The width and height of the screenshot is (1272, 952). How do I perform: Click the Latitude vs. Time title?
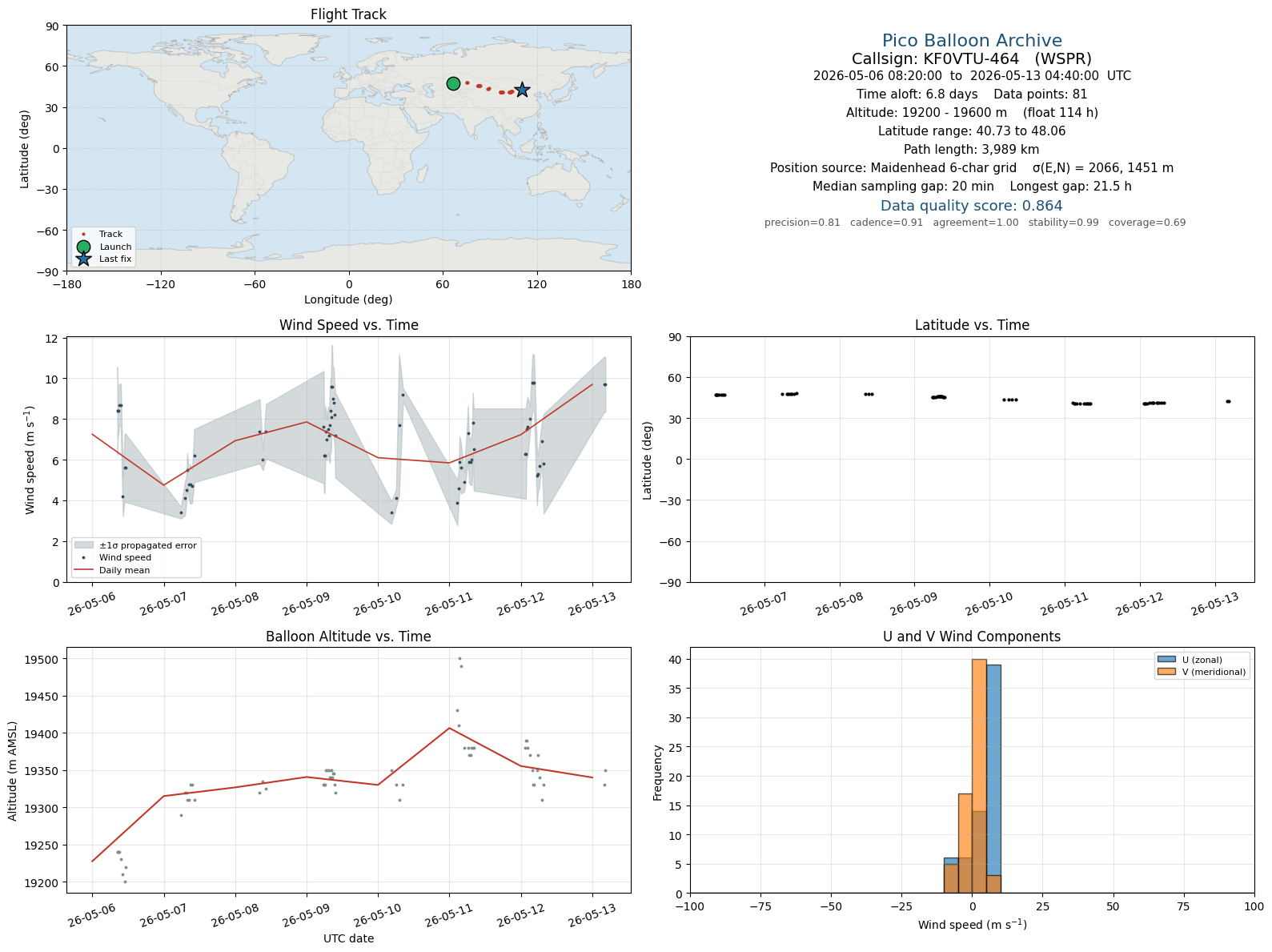[972, 325]
